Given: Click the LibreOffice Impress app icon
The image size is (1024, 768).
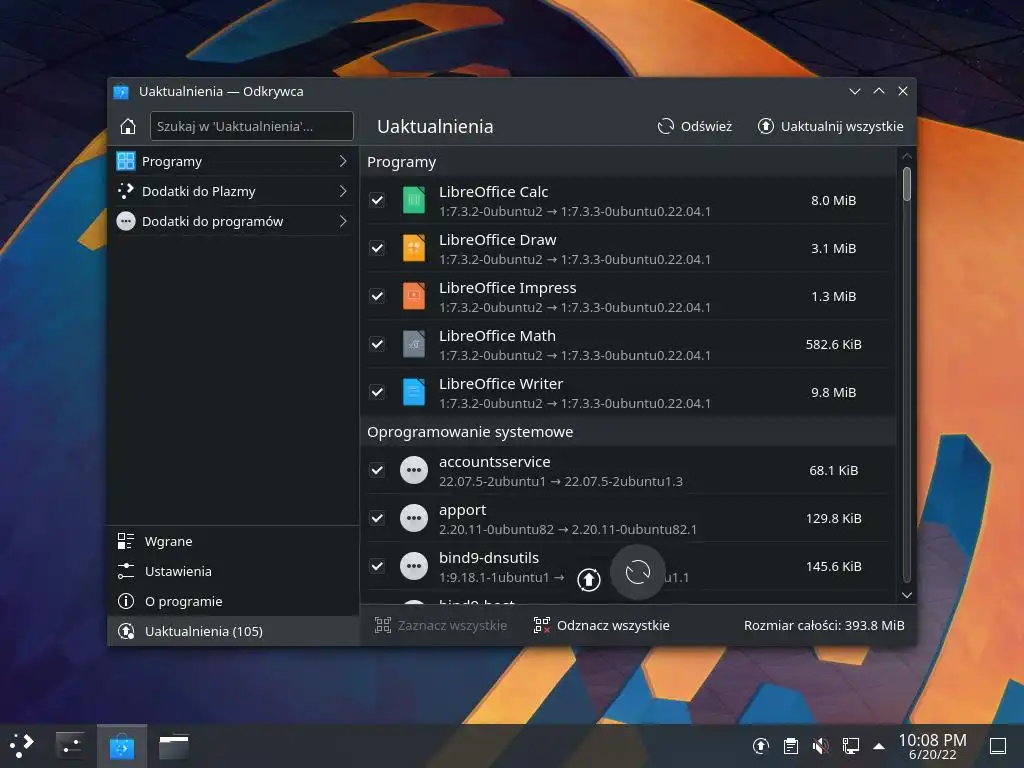Looking at the screenshot, I should [413, 296].
